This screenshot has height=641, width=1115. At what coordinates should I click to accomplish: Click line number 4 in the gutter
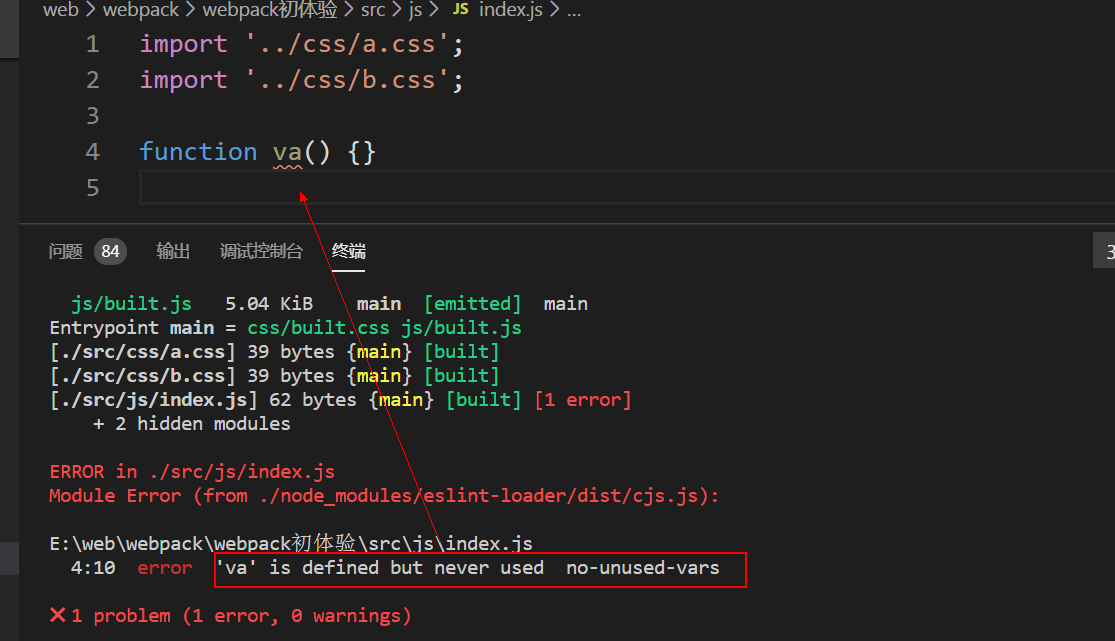click(x=92, y=152)
